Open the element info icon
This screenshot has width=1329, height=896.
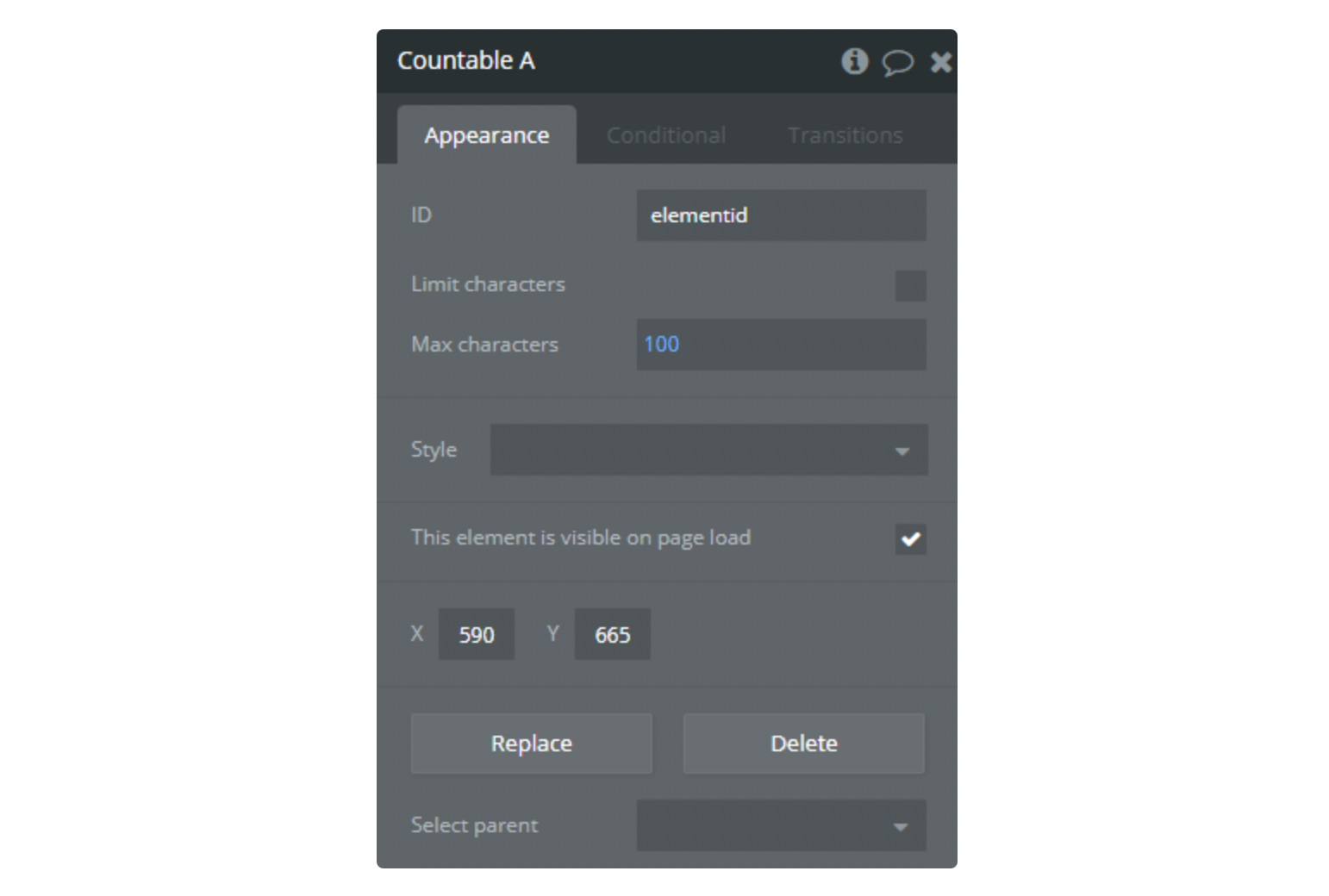pyautogui.click(x=854, y=61)
